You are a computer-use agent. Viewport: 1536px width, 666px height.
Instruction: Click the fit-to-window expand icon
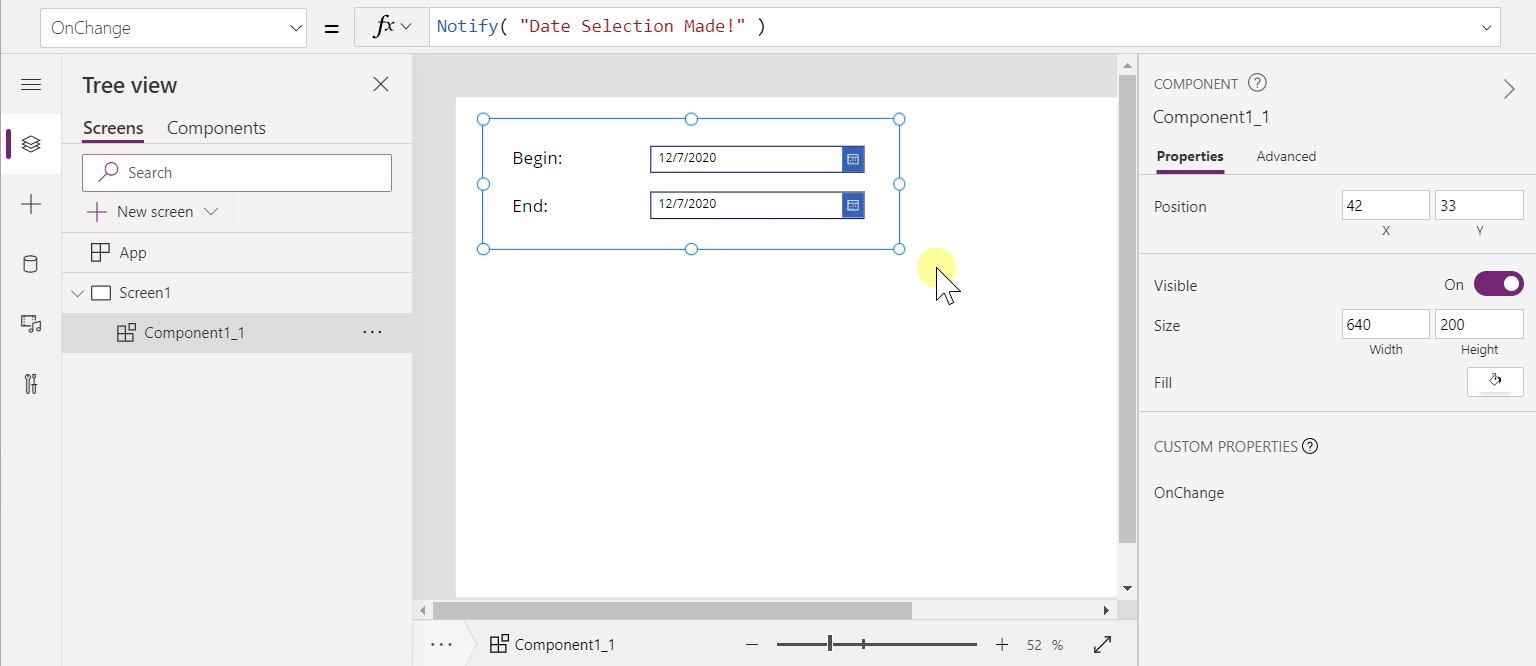(x=1103, y=645)
